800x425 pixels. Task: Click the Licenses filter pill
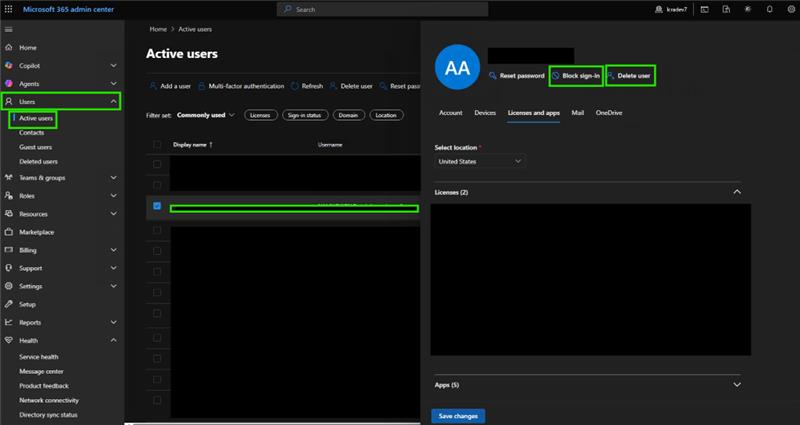click(260, 115)
